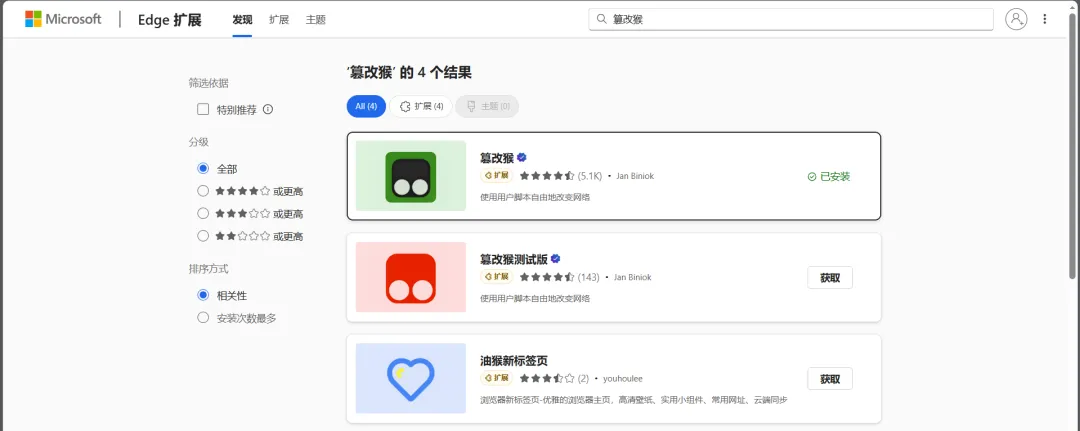The height and width of the screenshot is (431, 1080).
Task: Open the 油猴新标签页 title link
Action: [x=514, y=360]
